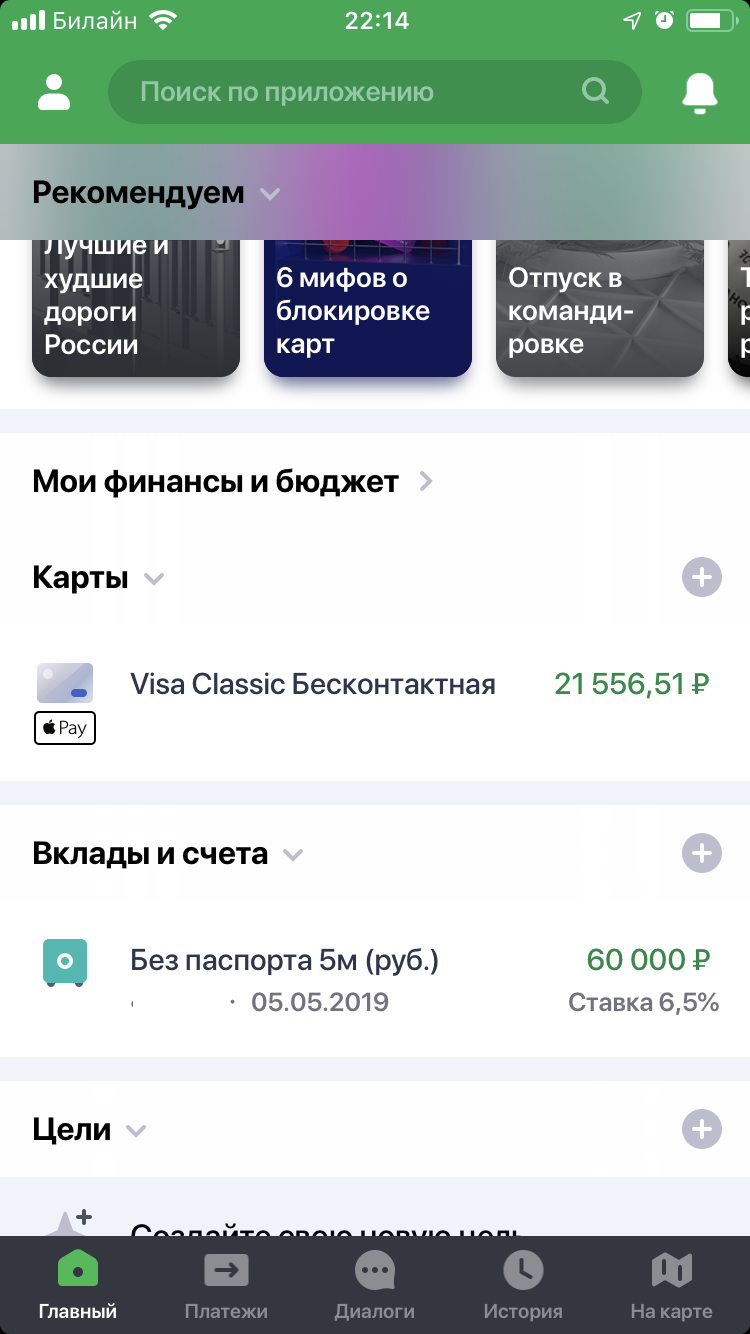Tap the notifications bell icon

click(x=700, y=93)
